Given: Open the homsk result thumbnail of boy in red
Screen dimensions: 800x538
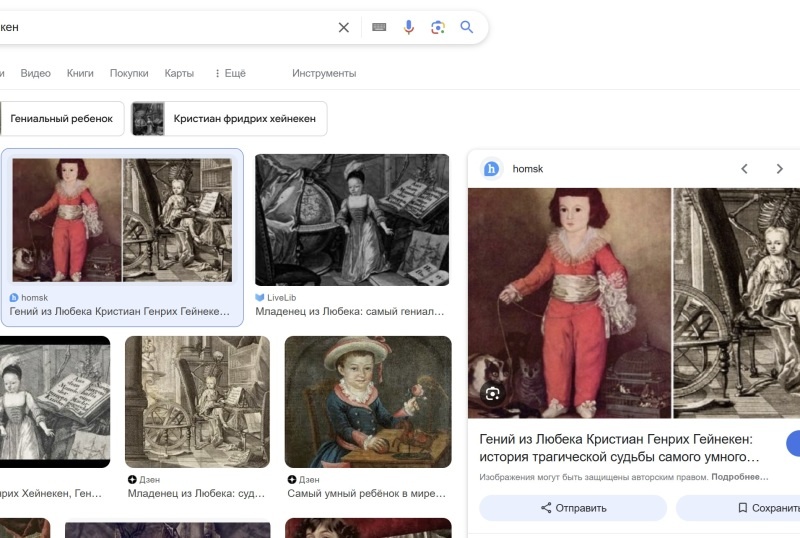Looking at the screenshot, I should (x=122, y=220).
